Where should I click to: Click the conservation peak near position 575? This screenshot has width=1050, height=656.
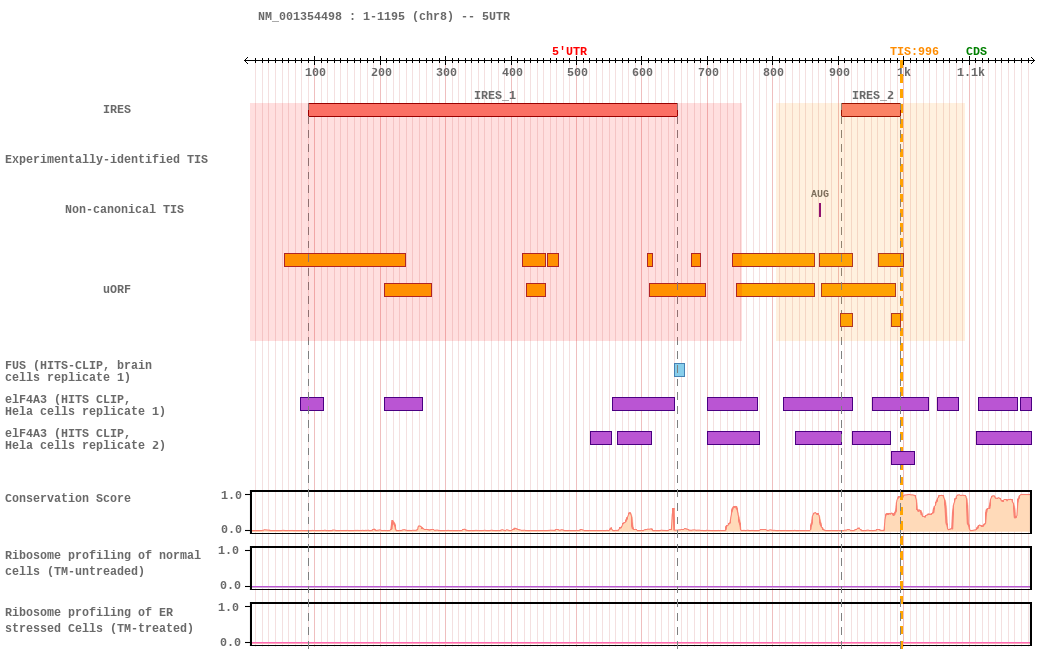click(x=628, y=521)
